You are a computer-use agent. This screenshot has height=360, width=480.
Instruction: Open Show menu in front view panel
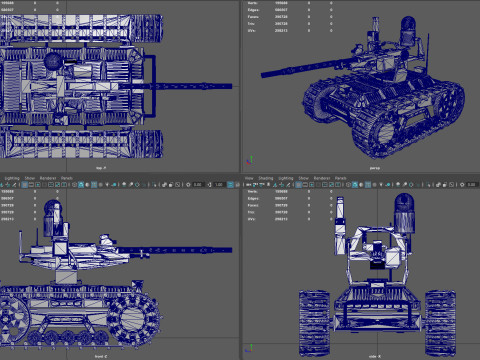pyautogui.click(x=30, y=178)
